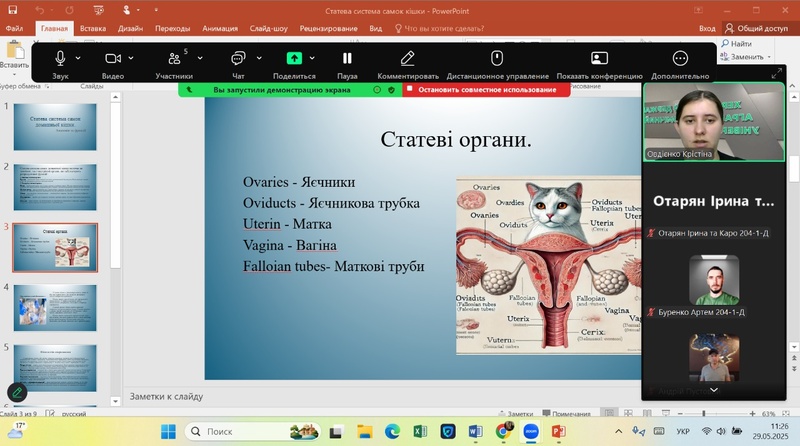800x446 pixels.
Task: Open the Вставка ribbon tab
Action: [93, 29]
